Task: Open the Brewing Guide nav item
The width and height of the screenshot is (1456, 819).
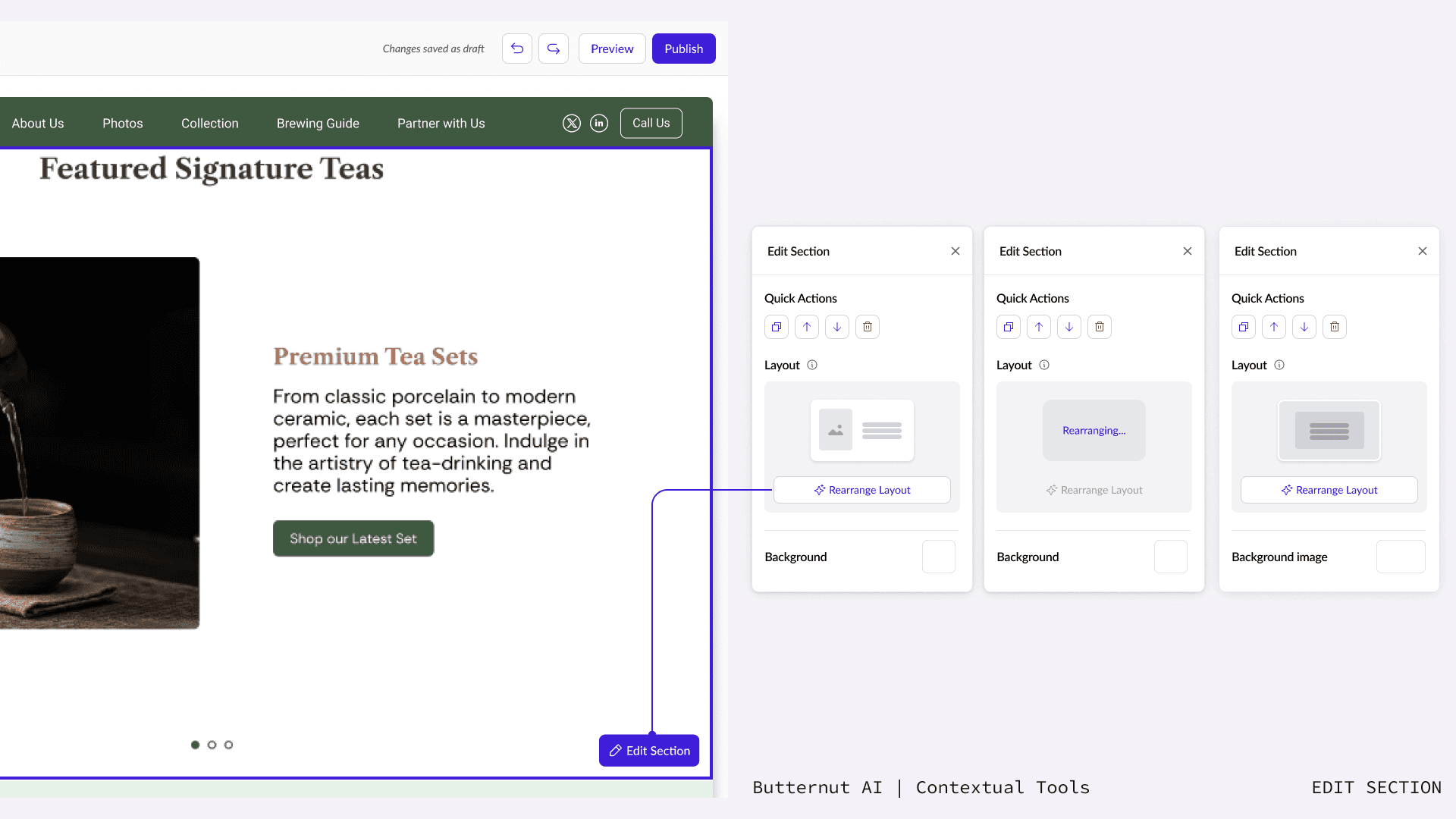Action: point(318,124)
